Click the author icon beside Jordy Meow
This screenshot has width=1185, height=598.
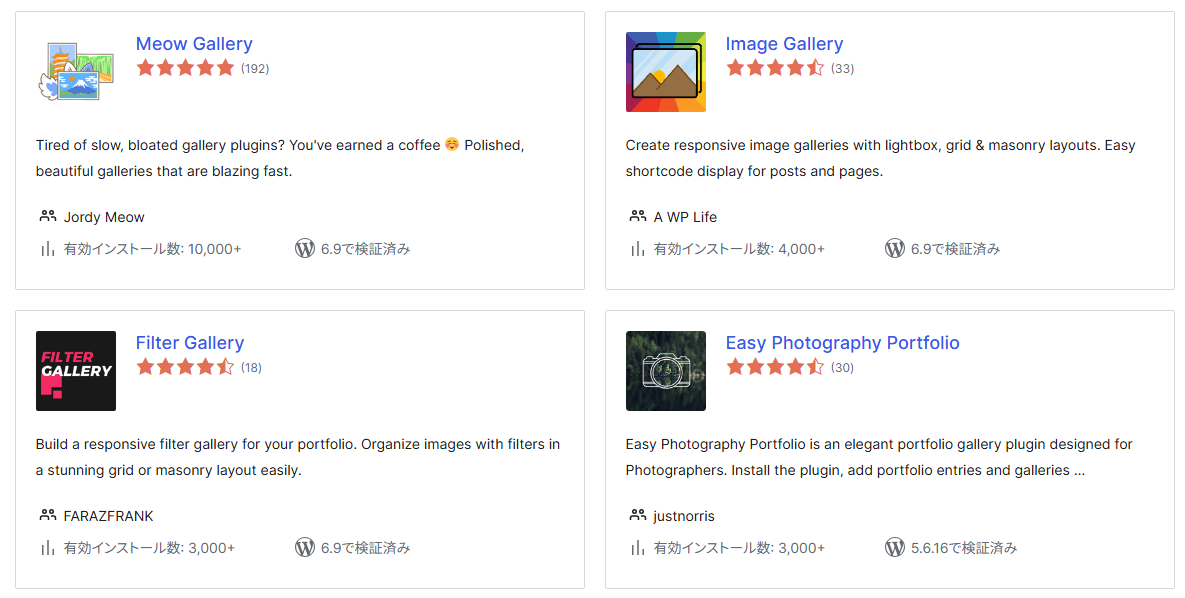tap(47, 216)
